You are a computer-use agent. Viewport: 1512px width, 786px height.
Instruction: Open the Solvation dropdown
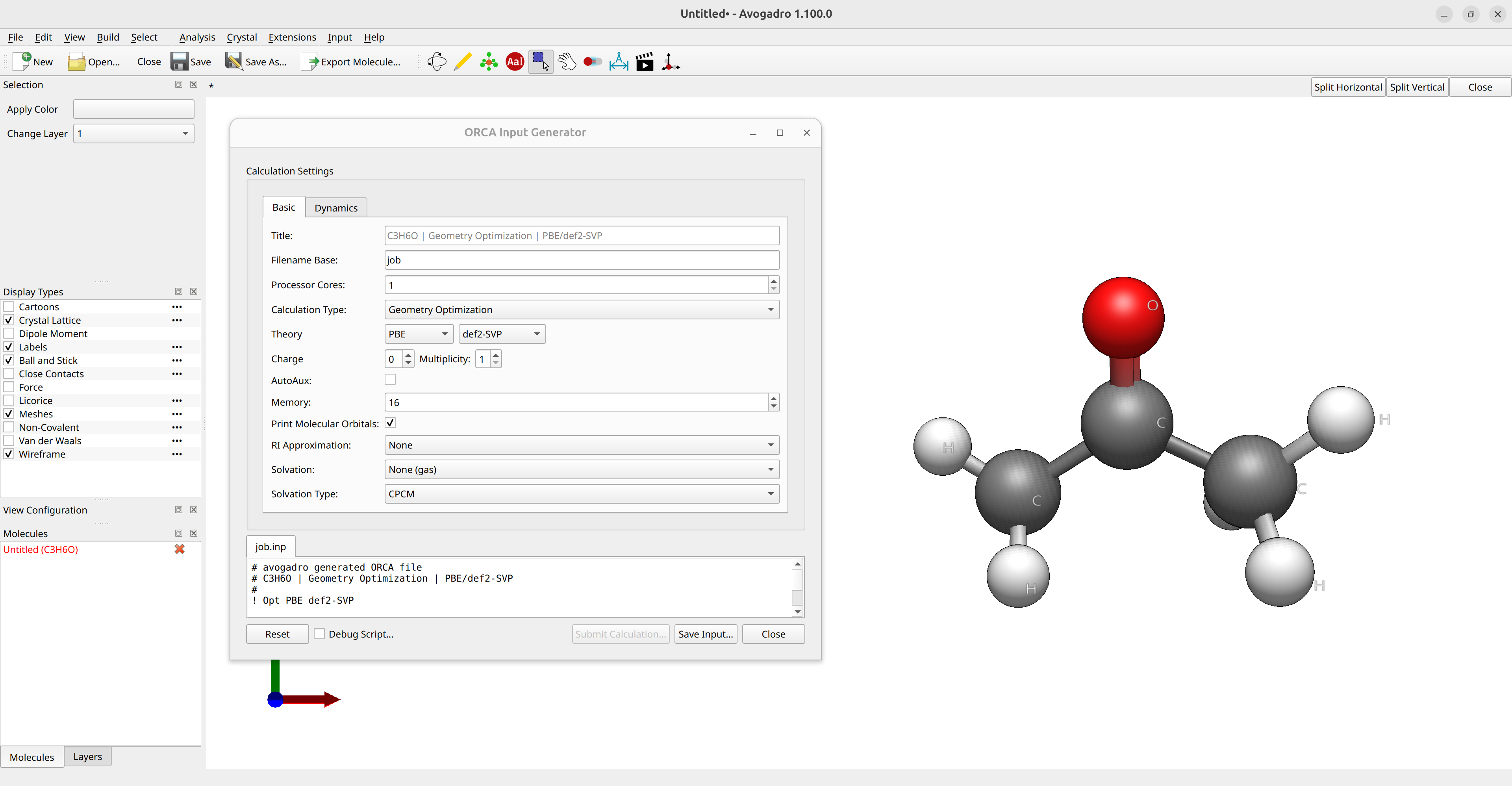click(x=582, y=470)
